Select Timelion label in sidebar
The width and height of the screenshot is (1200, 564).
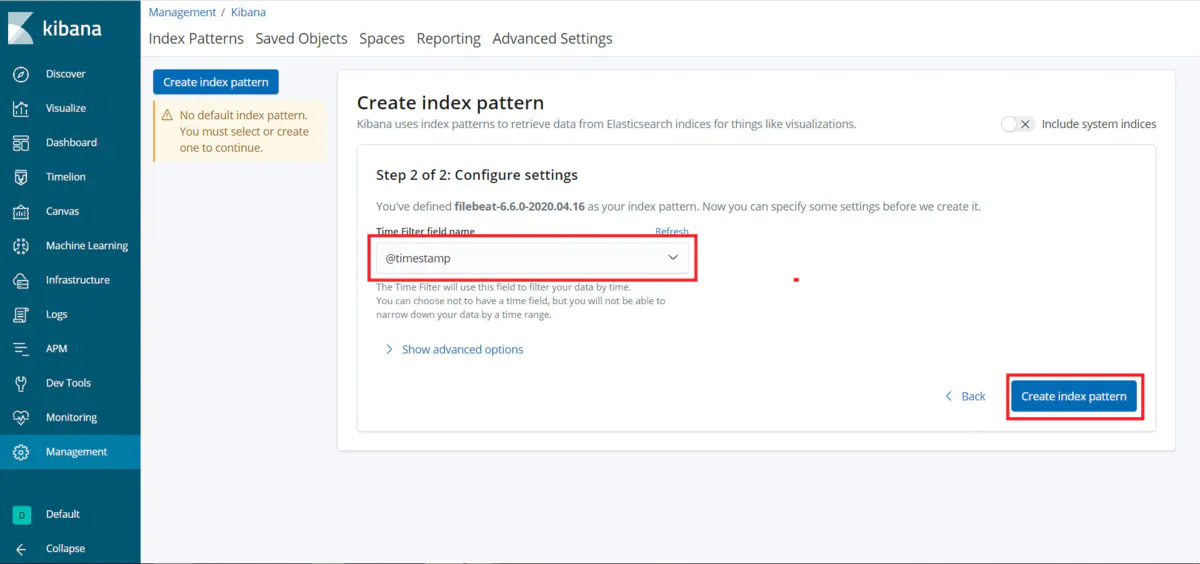66,177
